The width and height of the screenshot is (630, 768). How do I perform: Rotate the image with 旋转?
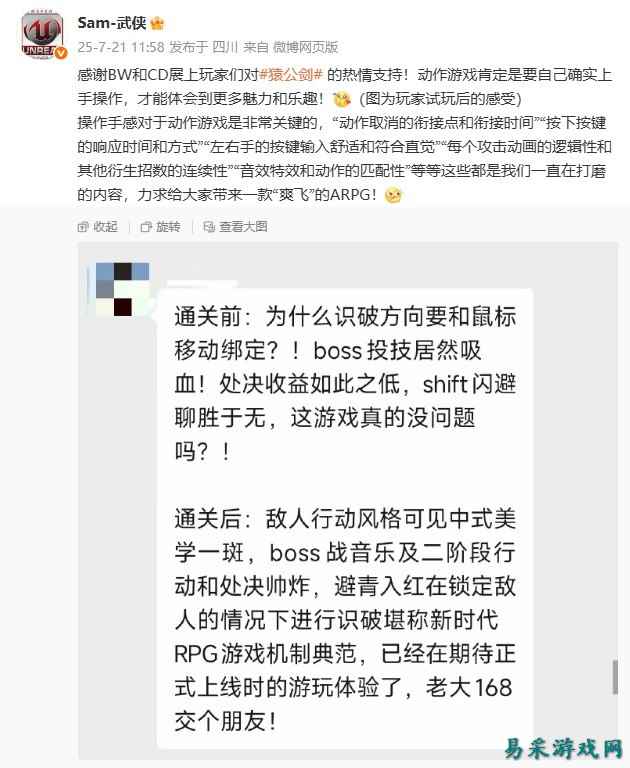pos(161,226)
